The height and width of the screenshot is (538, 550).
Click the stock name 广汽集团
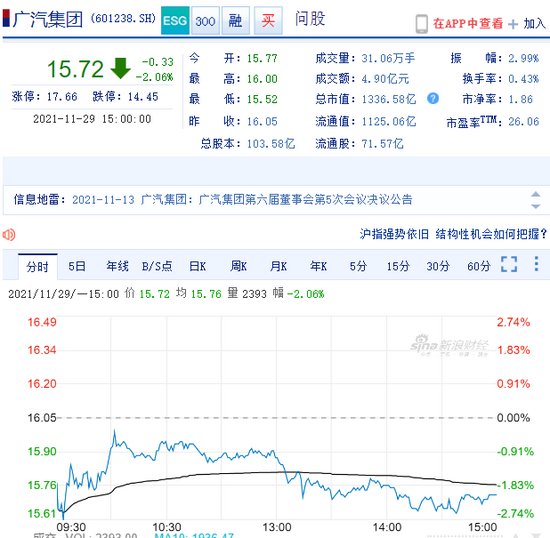(x=48, y=19)
